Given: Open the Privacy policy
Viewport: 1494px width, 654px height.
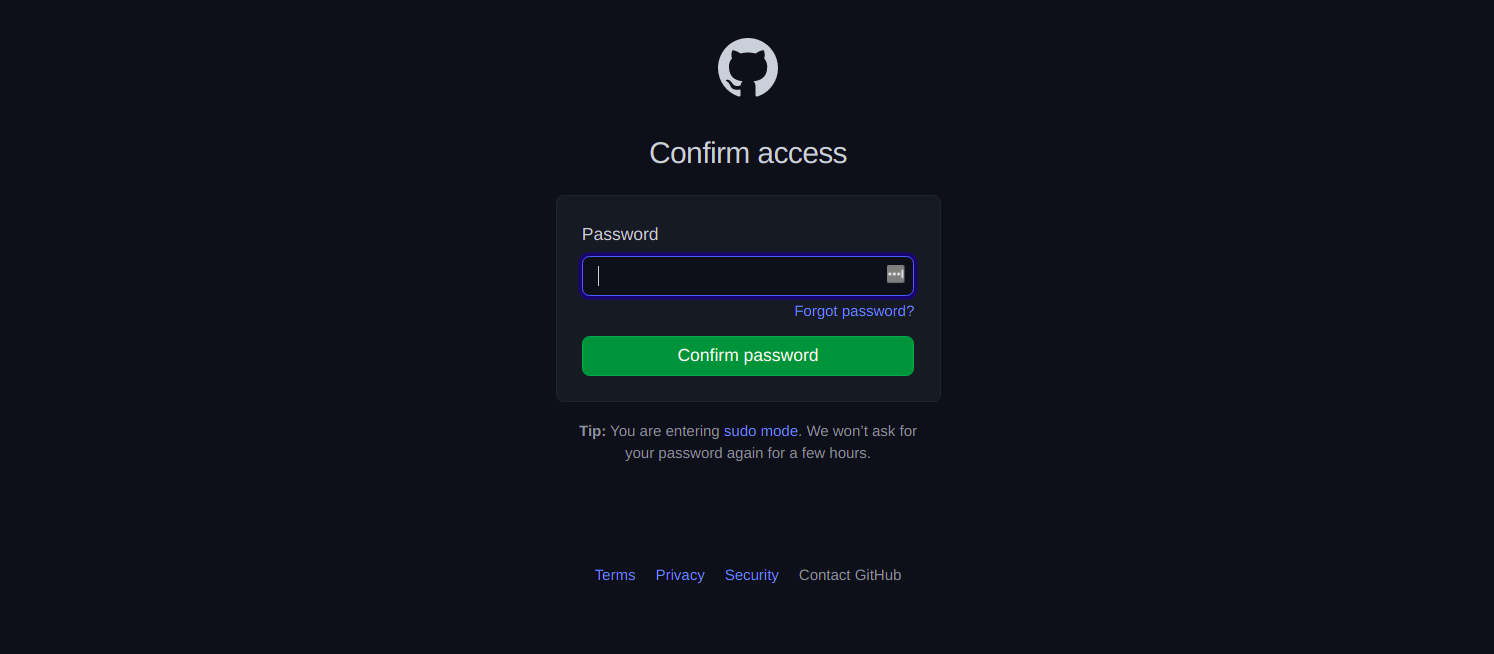Looking at the screenshot, I should click(680, 575).
